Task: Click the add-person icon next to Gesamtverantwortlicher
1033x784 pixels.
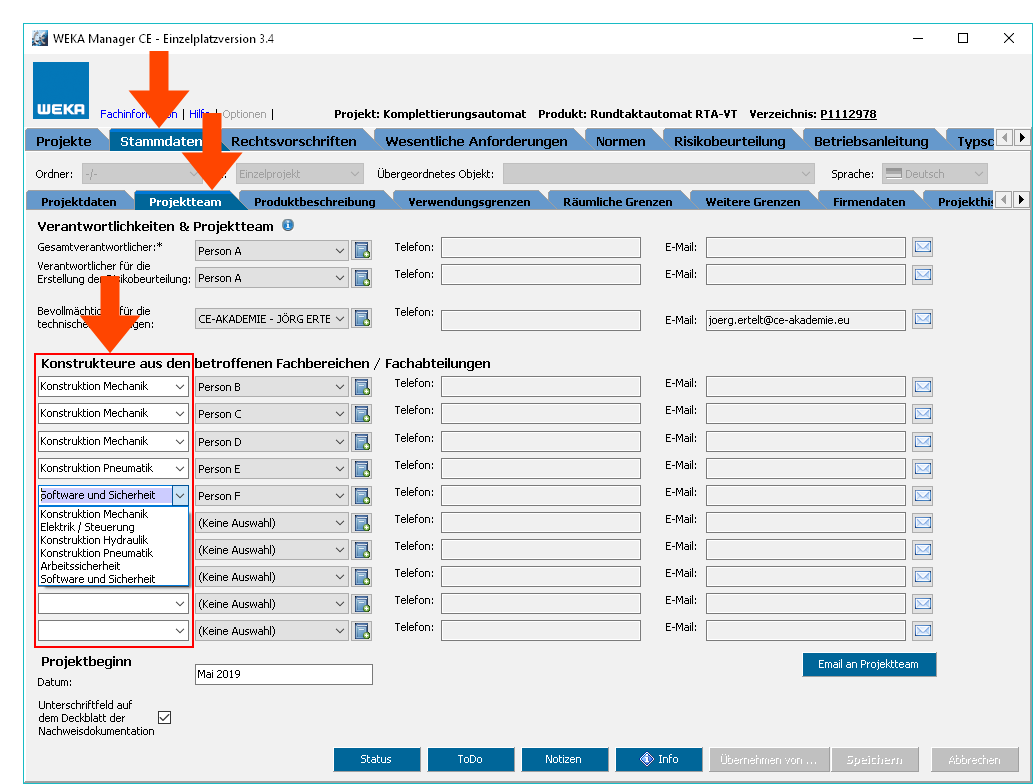Action: pyautogui.click(x=362, y=250)
